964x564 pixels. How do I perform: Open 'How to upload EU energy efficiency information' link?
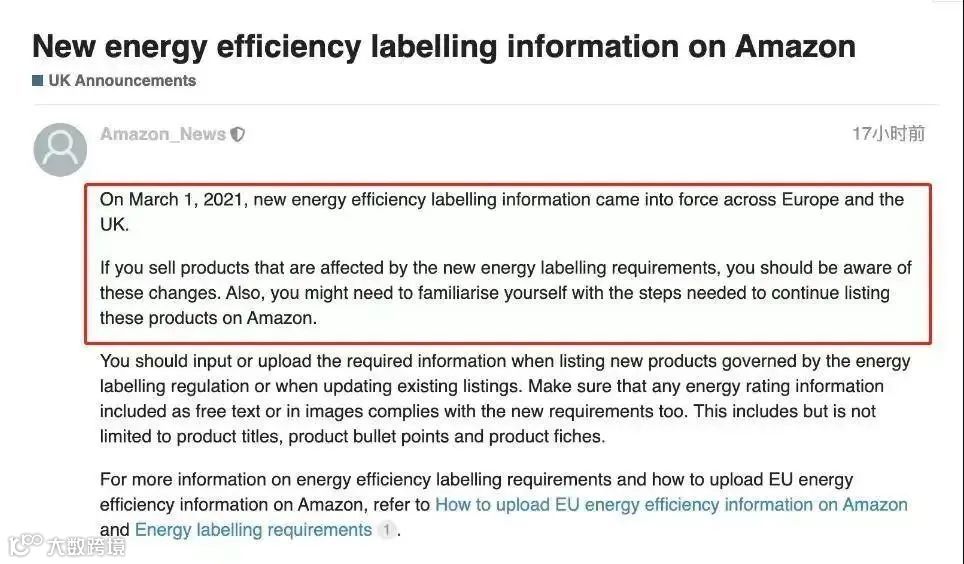point(671,505)
